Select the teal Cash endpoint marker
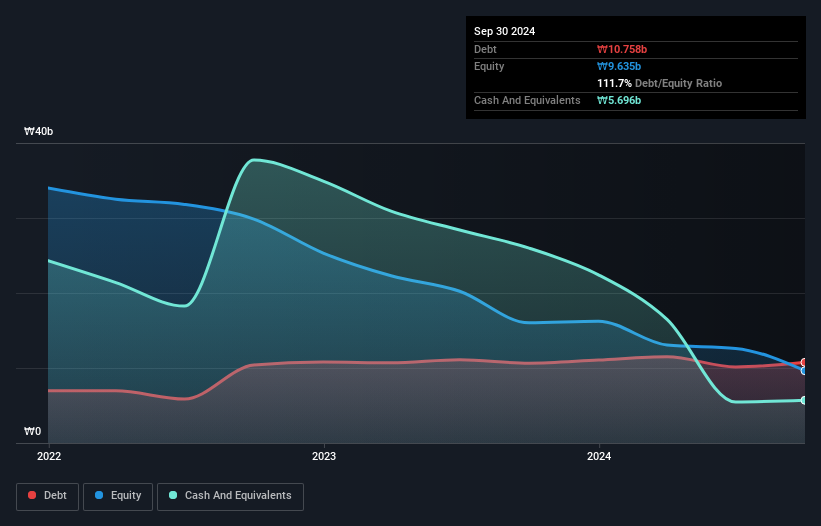Image resolution: width=821 pixels, height=526 pixels. click(804, 400)
